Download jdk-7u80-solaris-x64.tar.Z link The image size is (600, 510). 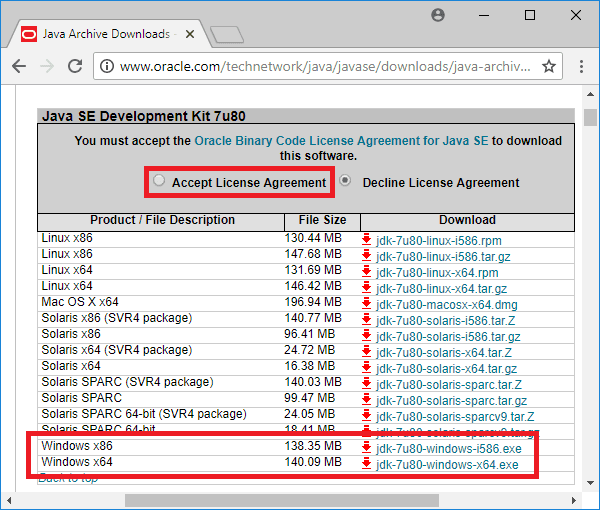click(444, 353)
